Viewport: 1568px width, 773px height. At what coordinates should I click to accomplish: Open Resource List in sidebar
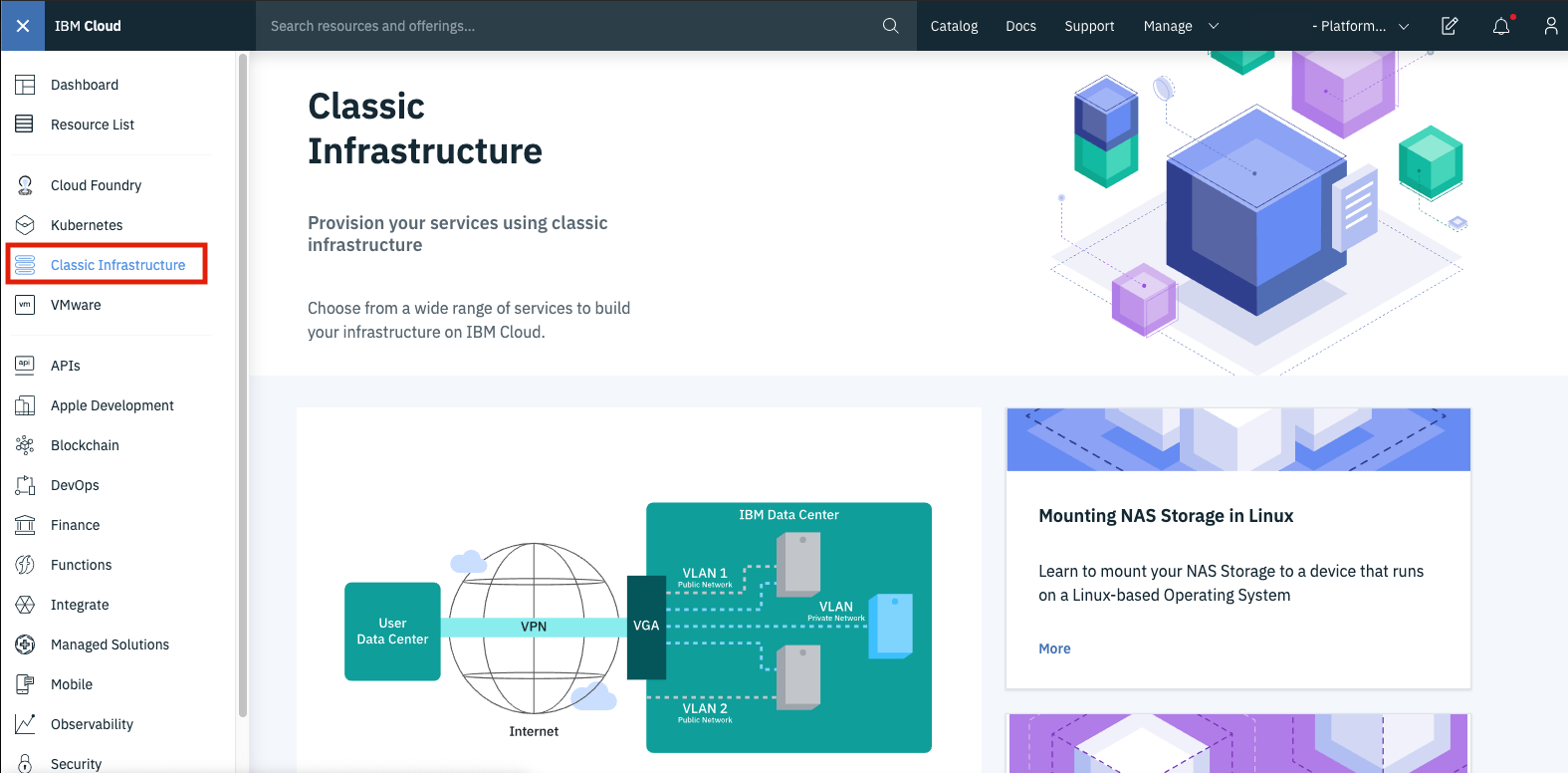(93, 125)
